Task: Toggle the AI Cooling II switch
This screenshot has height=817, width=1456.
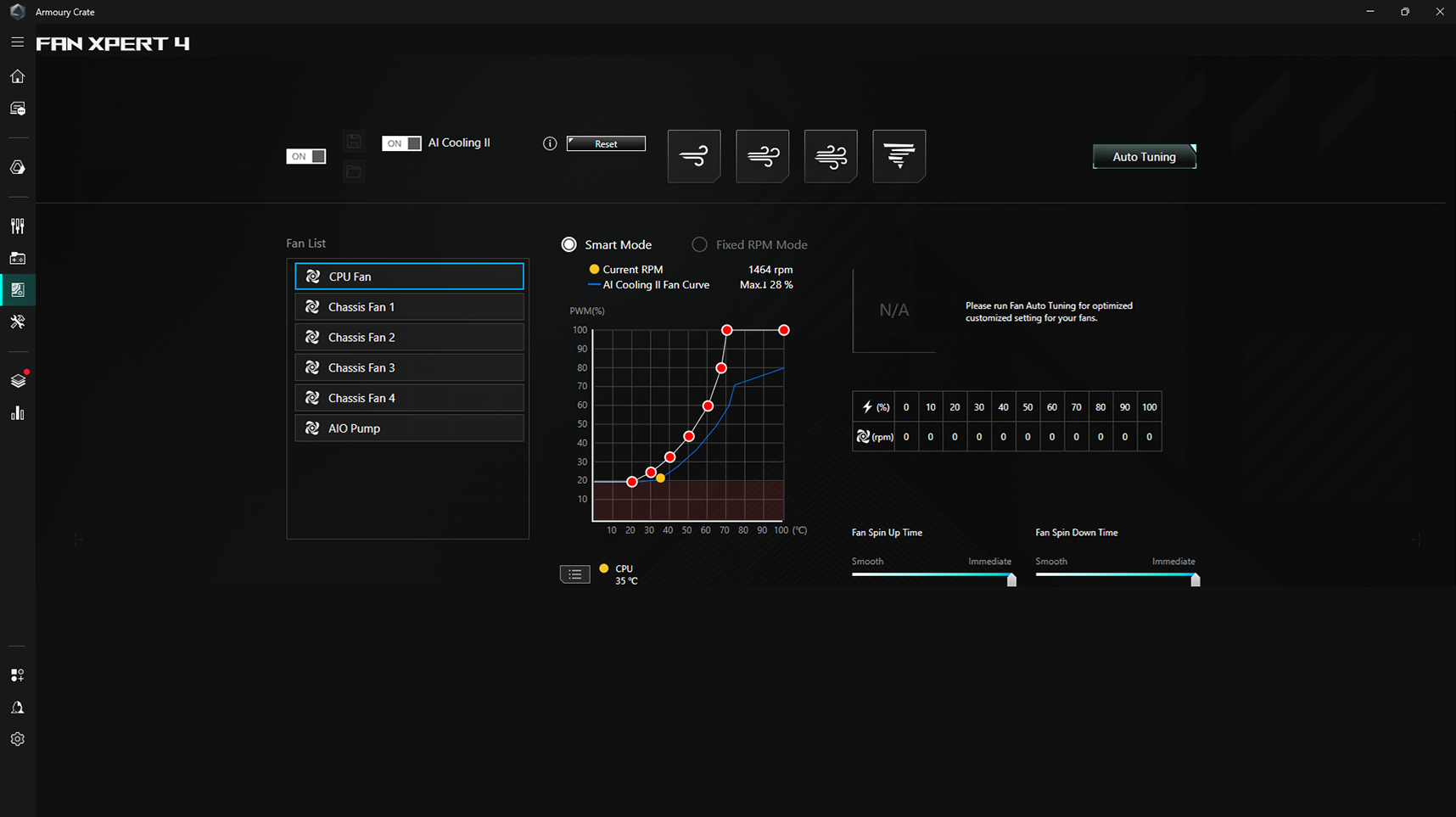Action: 401,143
